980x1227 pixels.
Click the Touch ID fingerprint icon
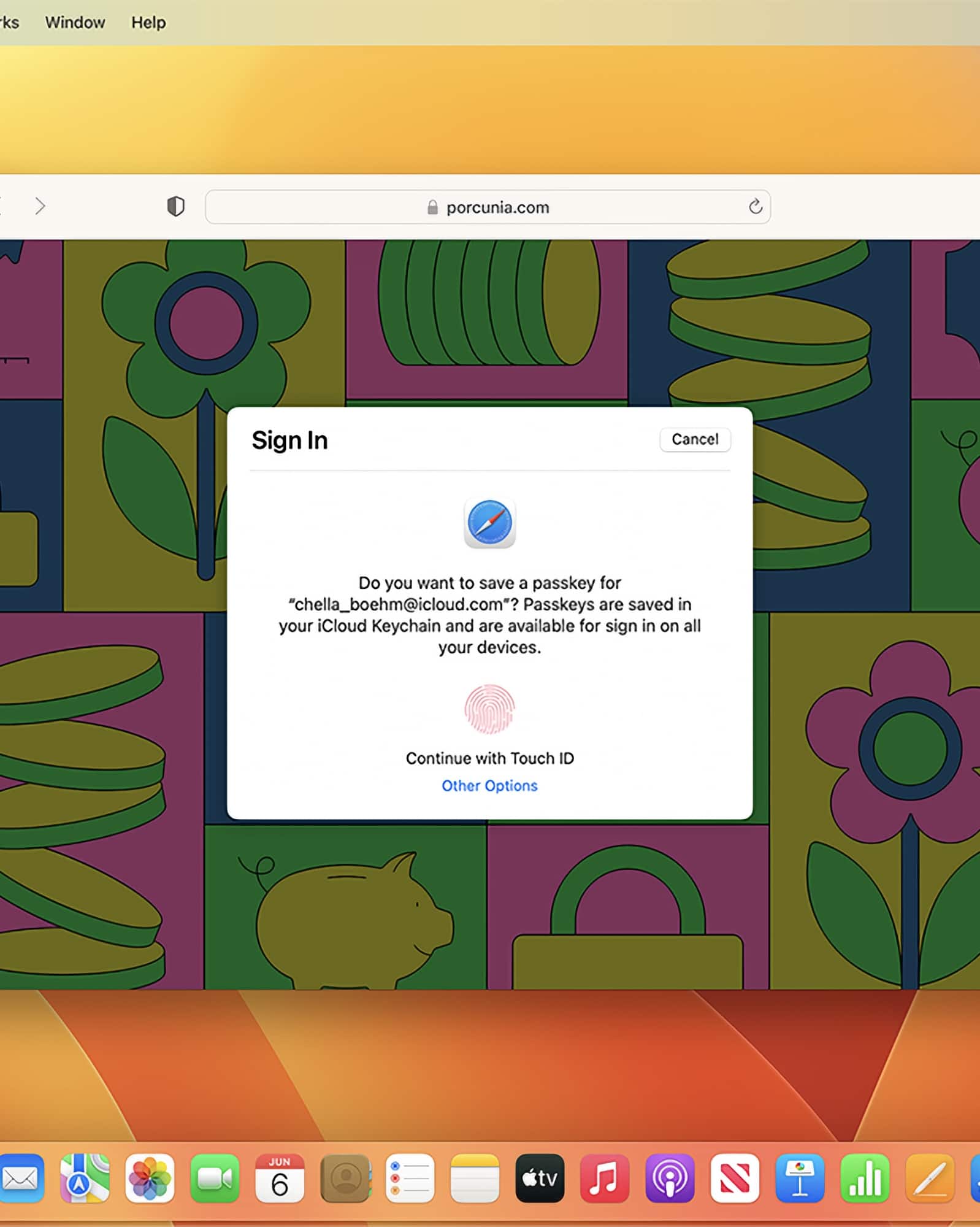click(x=489, y=709)
